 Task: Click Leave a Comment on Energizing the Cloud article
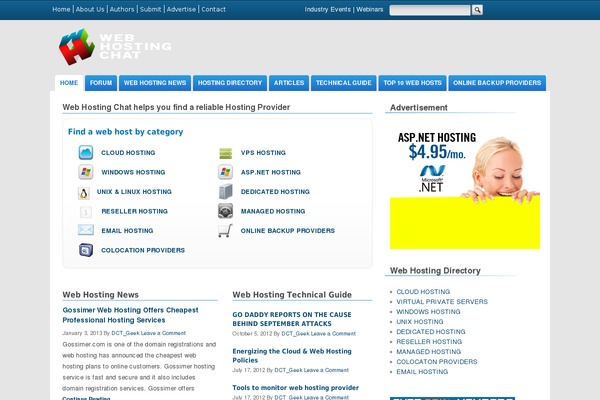[x=326, y=370]
